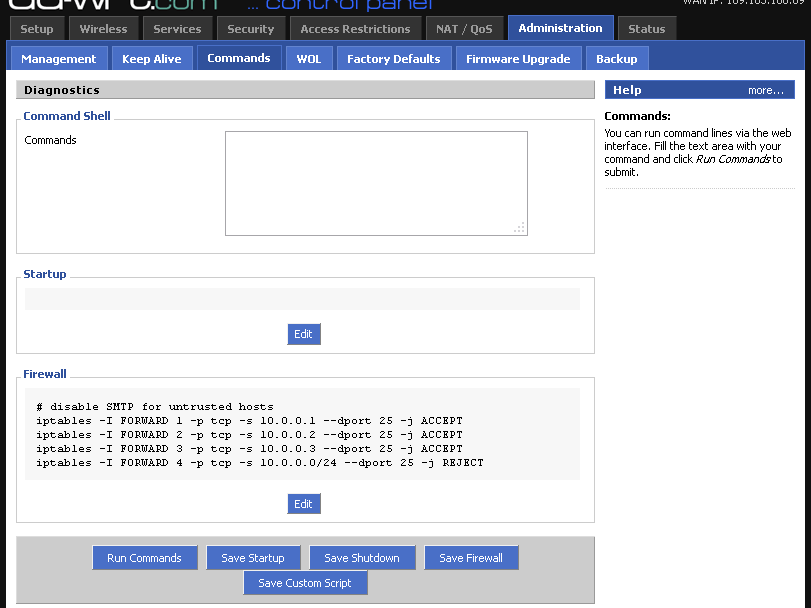Click the comment line '# disable SMTP for untrusted hosts'
The width and height of the screenshot is (811, 608).
click(x=155, y=406)
